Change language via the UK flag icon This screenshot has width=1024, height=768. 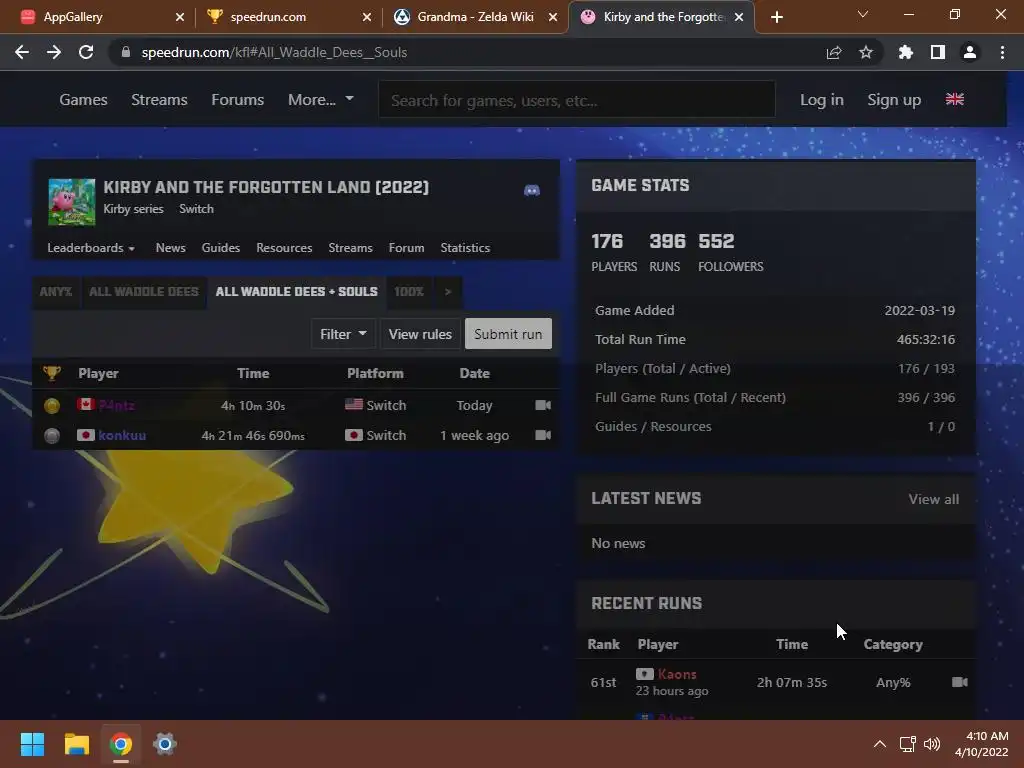[x=955, y=99]
